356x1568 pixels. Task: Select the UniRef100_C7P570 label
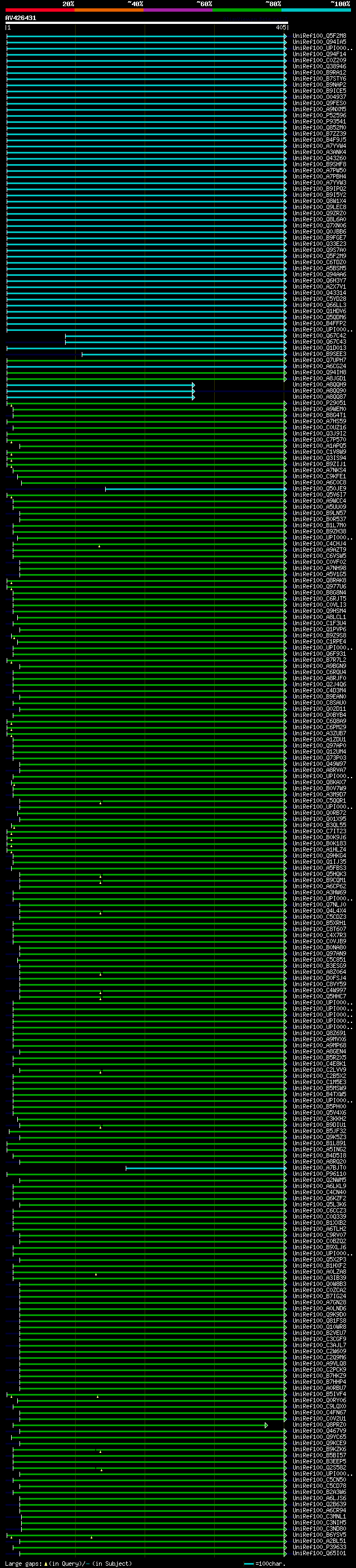[319, 439]
